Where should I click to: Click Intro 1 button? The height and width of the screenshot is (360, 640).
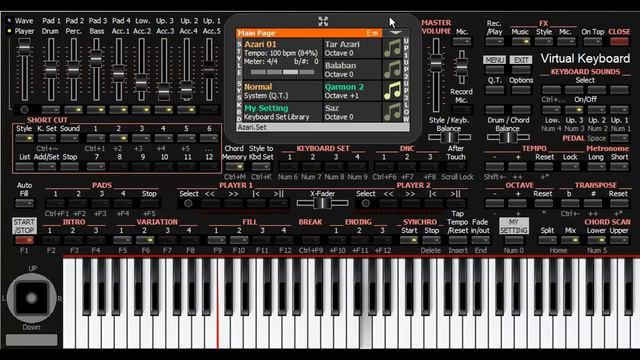point(51,240)
